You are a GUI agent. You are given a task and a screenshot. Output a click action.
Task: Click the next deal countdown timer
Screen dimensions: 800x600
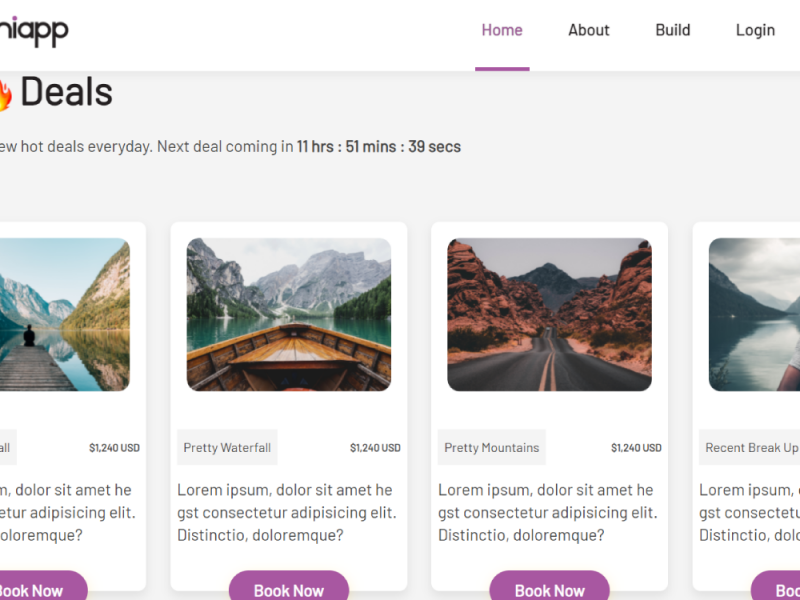pyautogui.click(x=379, y=147)
